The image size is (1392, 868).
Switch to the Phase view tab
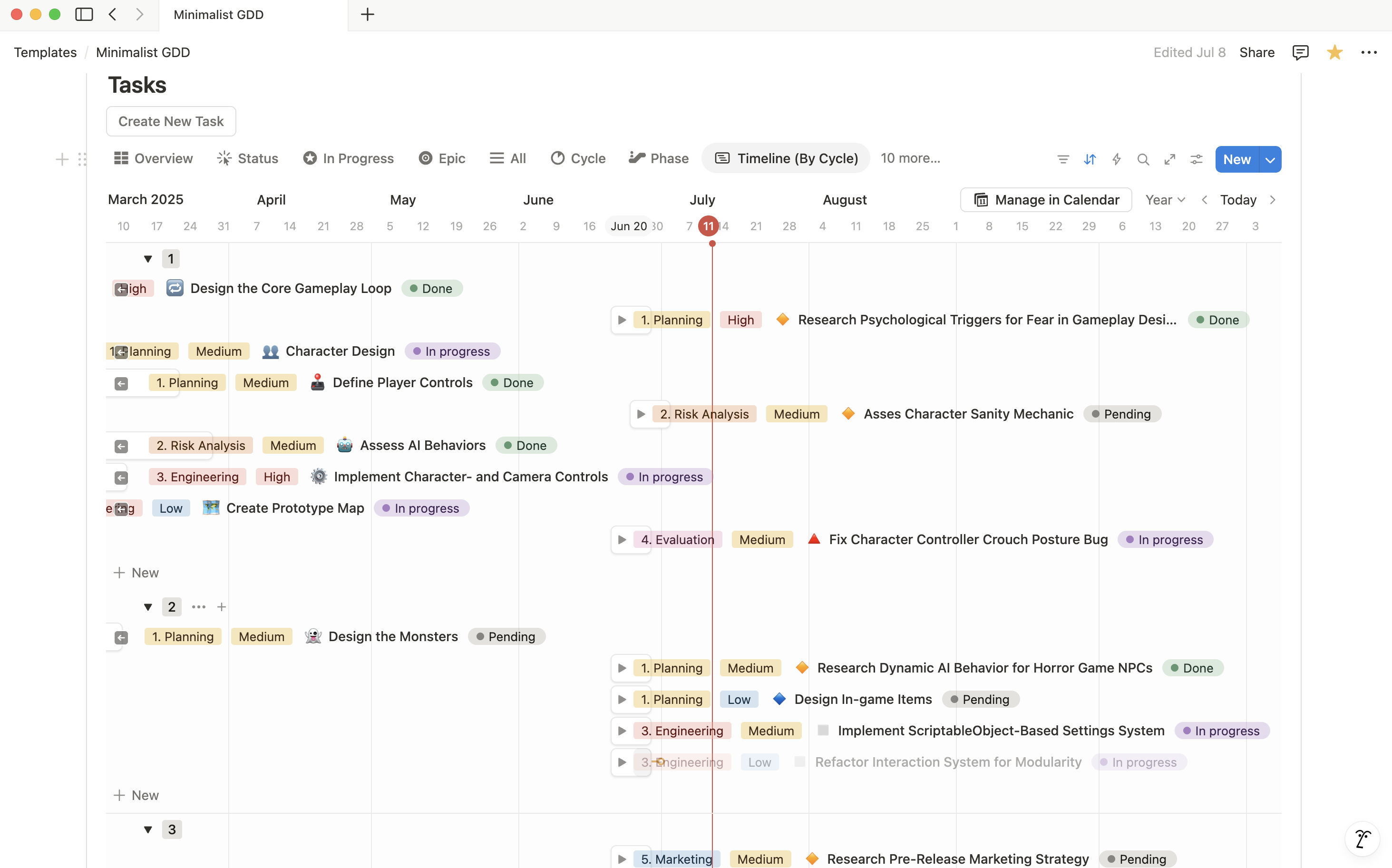(659, 158)
